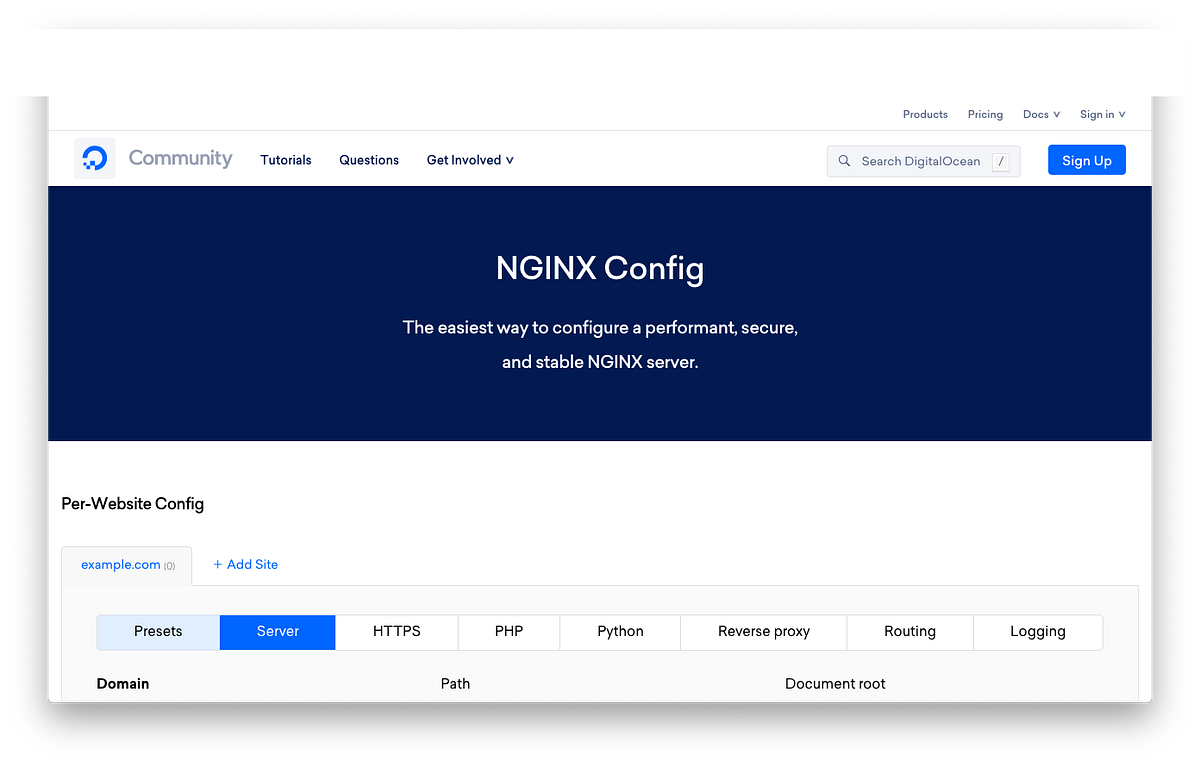Image resolution: width=1200 pixels, height=766 pixels.
Task: Click the NGINX Config heading
Action: coord(600,268)
